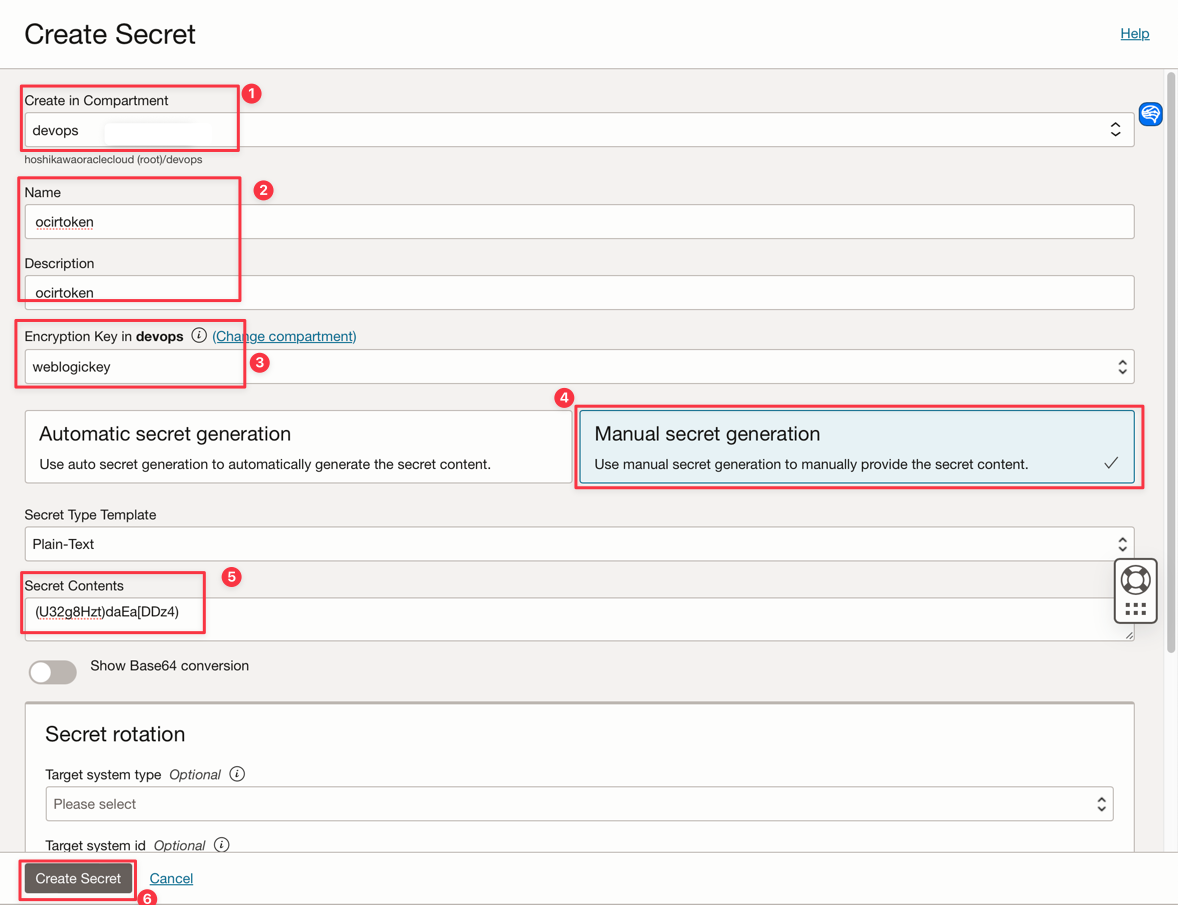This screenshot has height=905, width=1178.
Task: Toggle Show Base64 conversion switch
Action: (x=53, y=672)
